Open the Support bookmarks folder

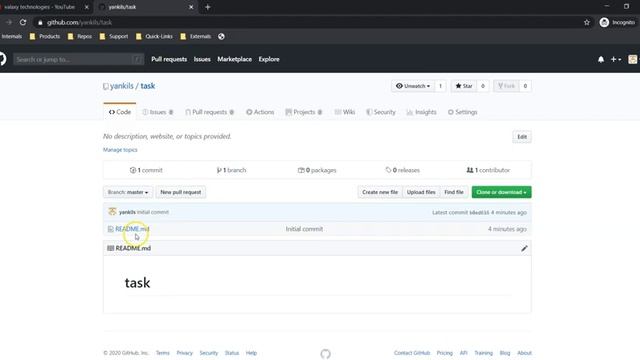pyautogui.click(x=114, y=36)
